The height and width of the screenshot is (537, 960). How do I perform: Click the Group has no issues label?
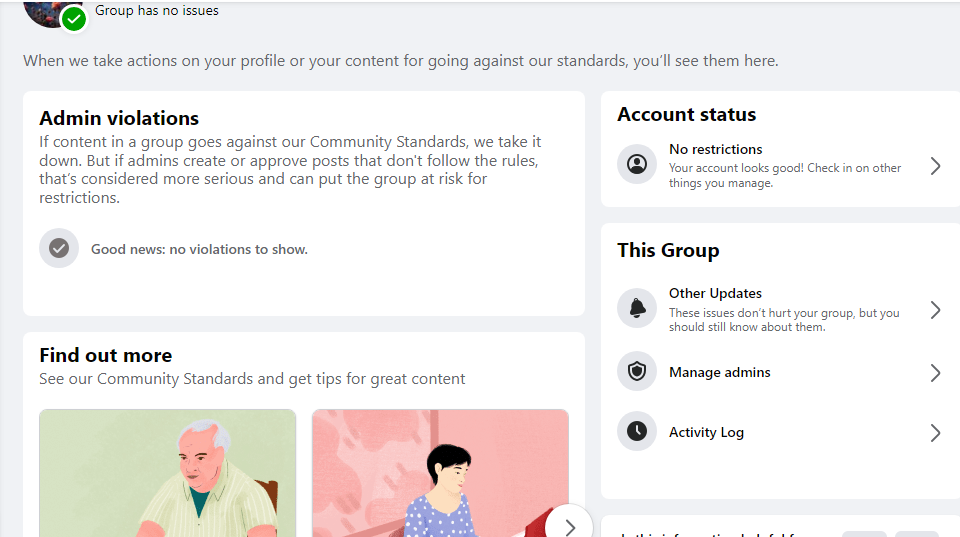[157, 10]
